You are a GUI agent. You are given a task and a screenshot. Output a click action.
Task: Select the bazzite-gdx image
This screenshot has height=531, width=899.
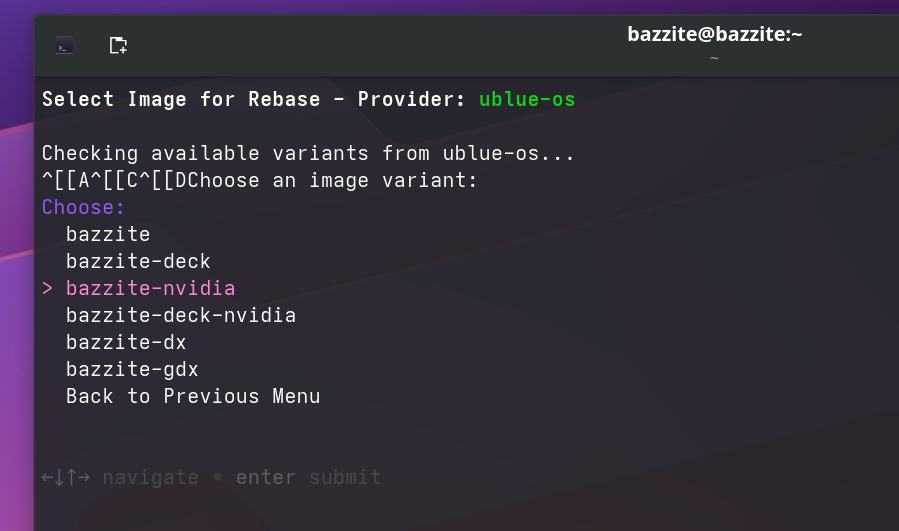[x=132, y=369]
